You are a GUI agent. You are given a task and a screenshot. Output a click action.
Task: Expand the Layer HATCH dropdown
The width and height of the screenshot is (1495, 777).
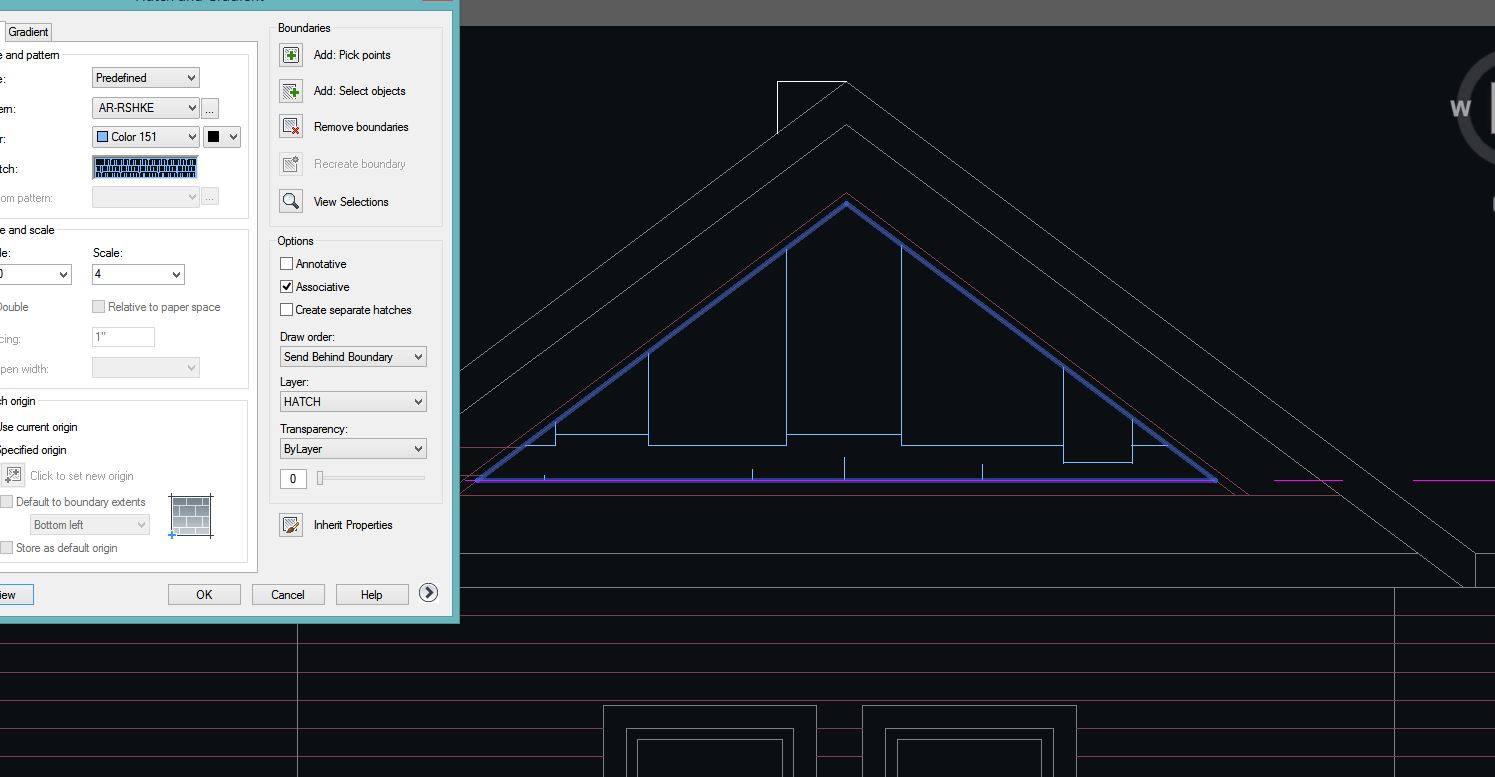(x=353, y=402)
